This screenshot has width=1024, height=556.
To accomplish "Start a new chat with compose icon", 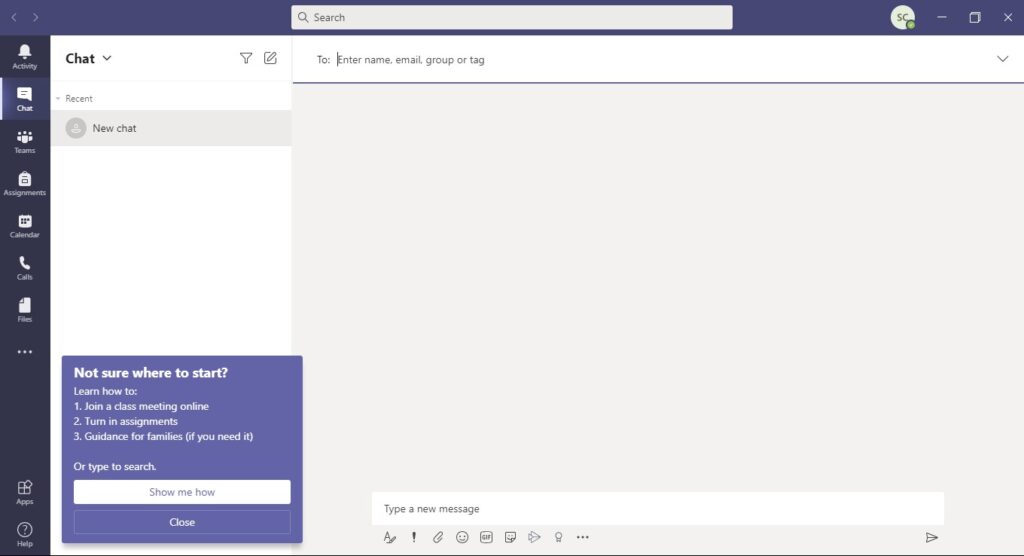I will pos(270,58).
